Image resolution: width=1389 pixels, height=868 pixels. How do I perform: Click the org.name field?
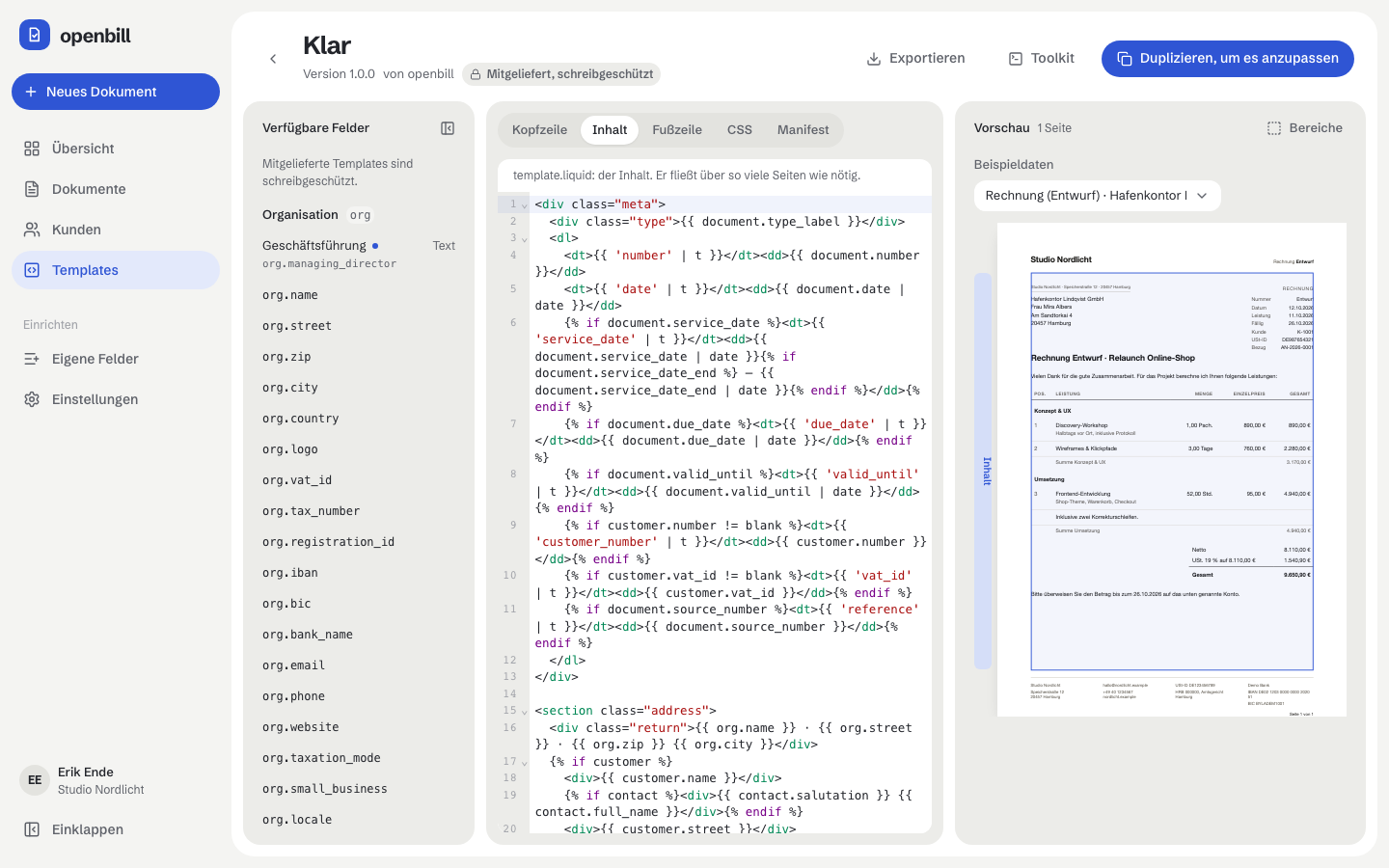[290, 295]
